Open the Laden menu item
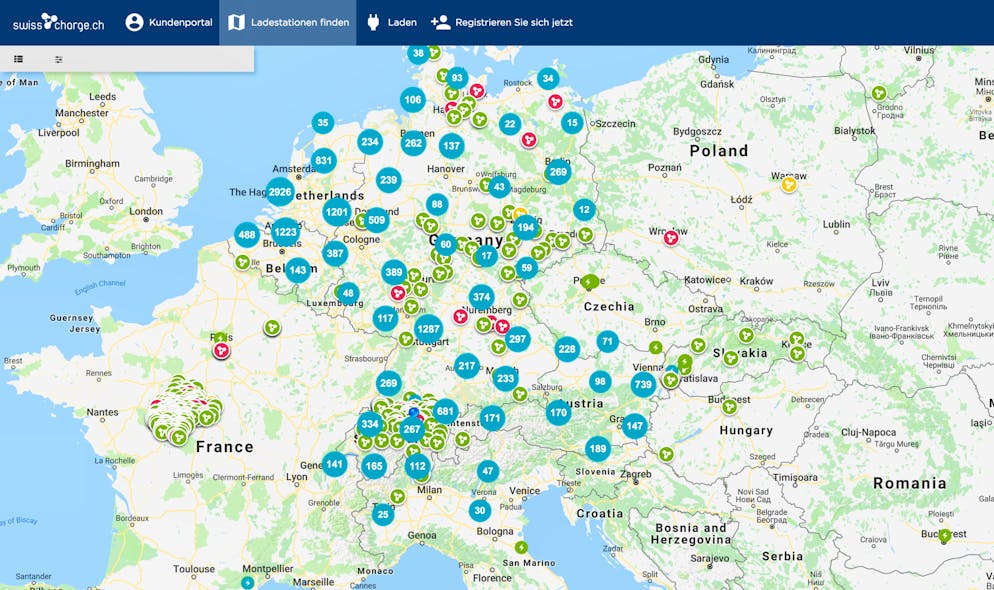 (x=392, y=22)
